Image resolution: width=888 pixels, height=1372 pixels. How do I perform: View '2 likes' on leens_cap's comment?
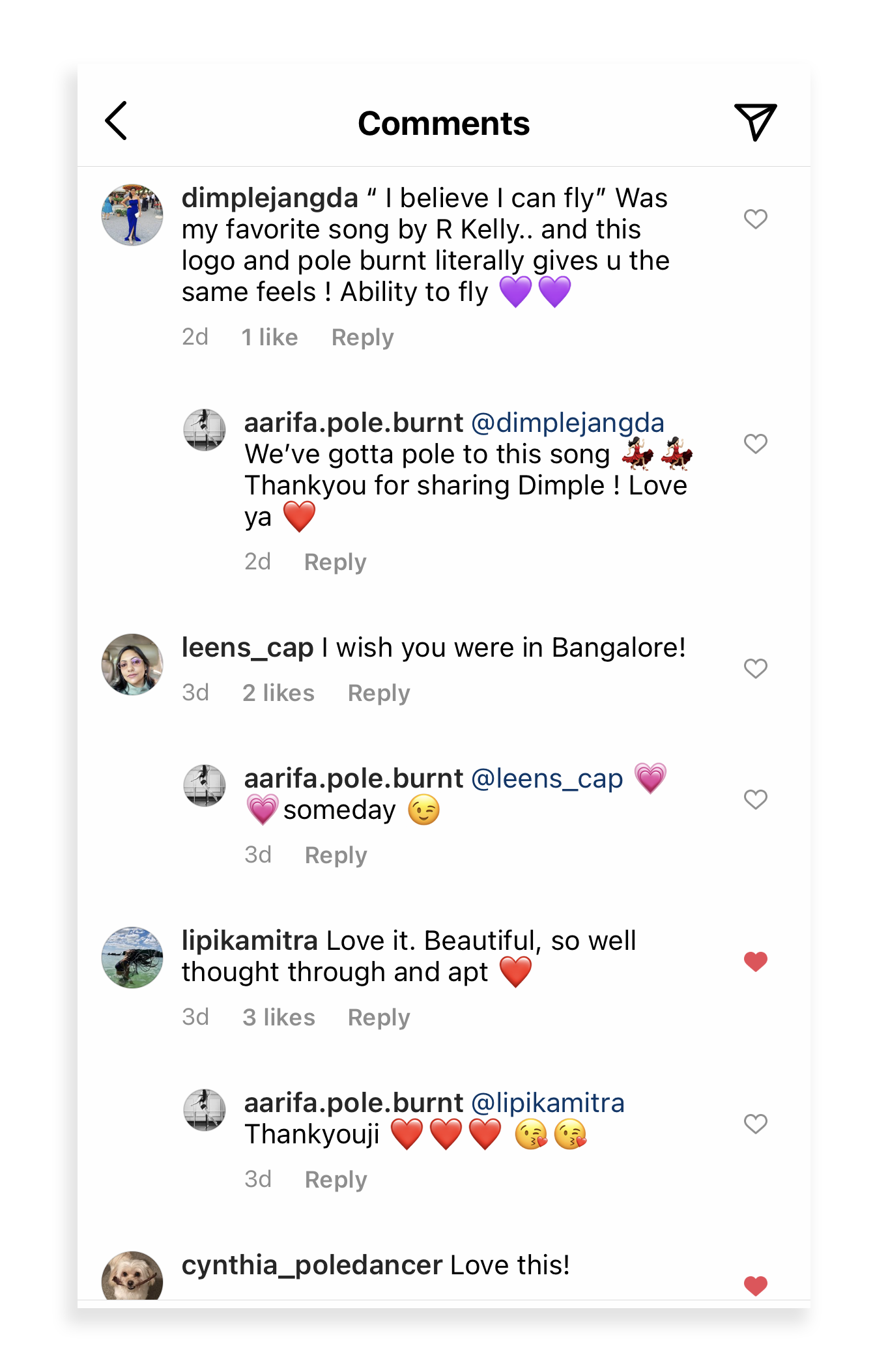pyautogui.click(x=278, y=693)
